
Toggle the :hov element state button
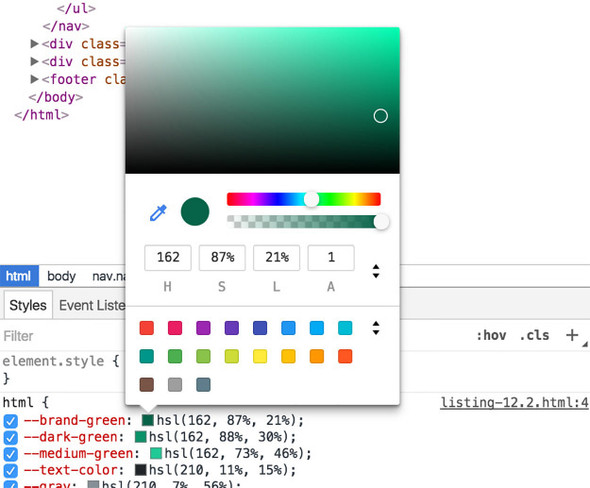coord(491,335)
